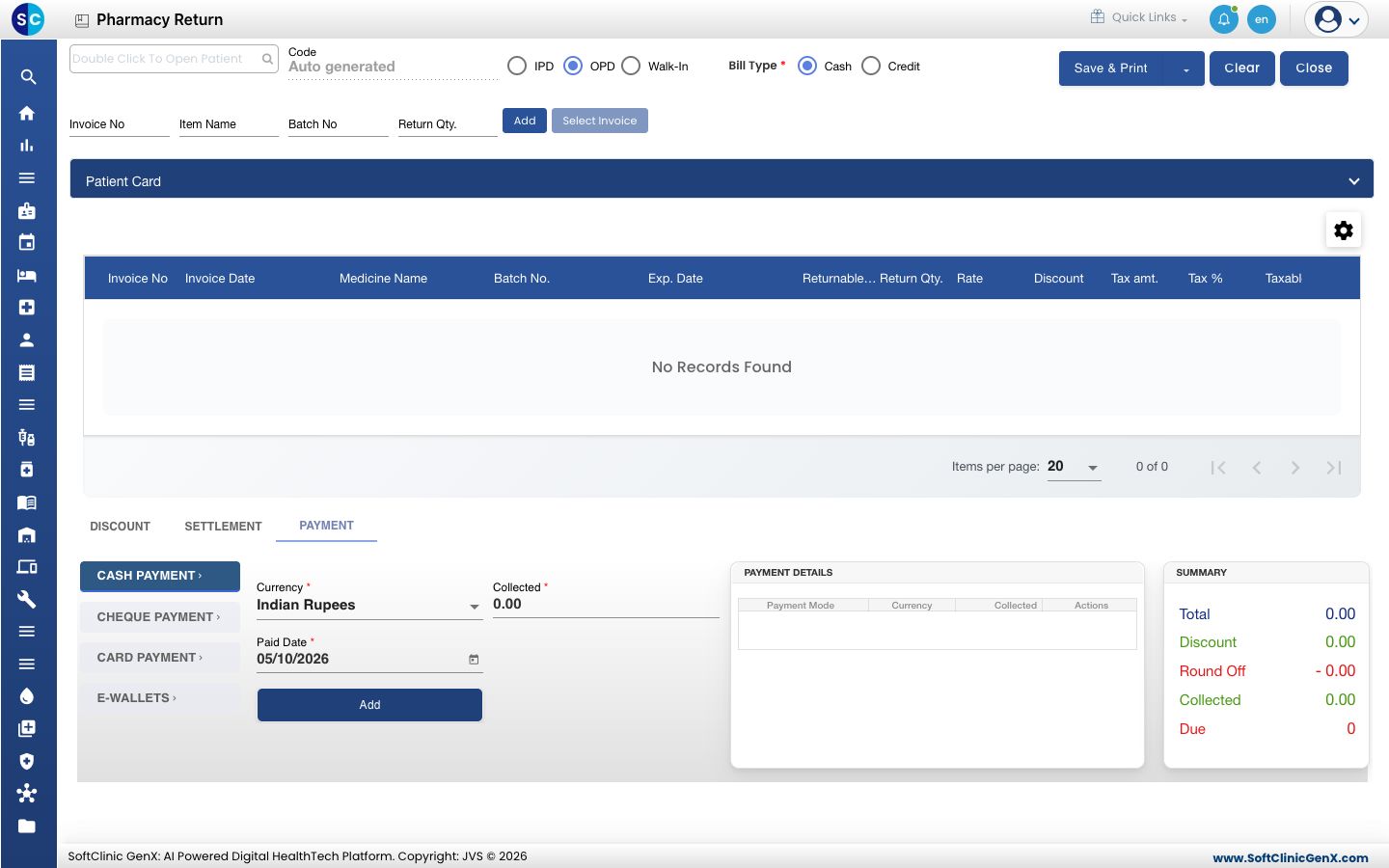Open the bar chart dashboard icon
The height and width of the screenshot is (868, 1389).
[x=27, y=146]
